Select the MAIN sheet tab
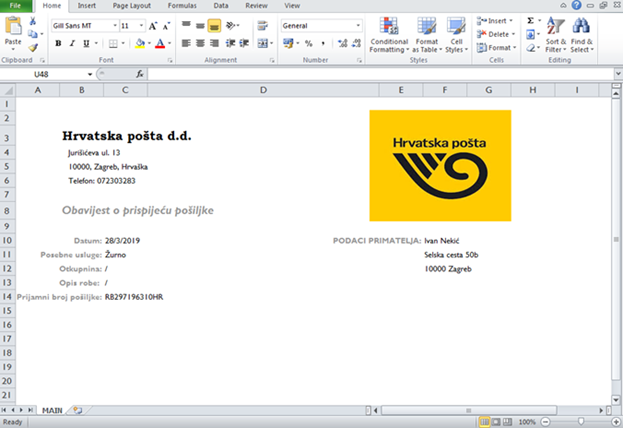623x428 pixels. pyautogui.click(x=52, y=410)
